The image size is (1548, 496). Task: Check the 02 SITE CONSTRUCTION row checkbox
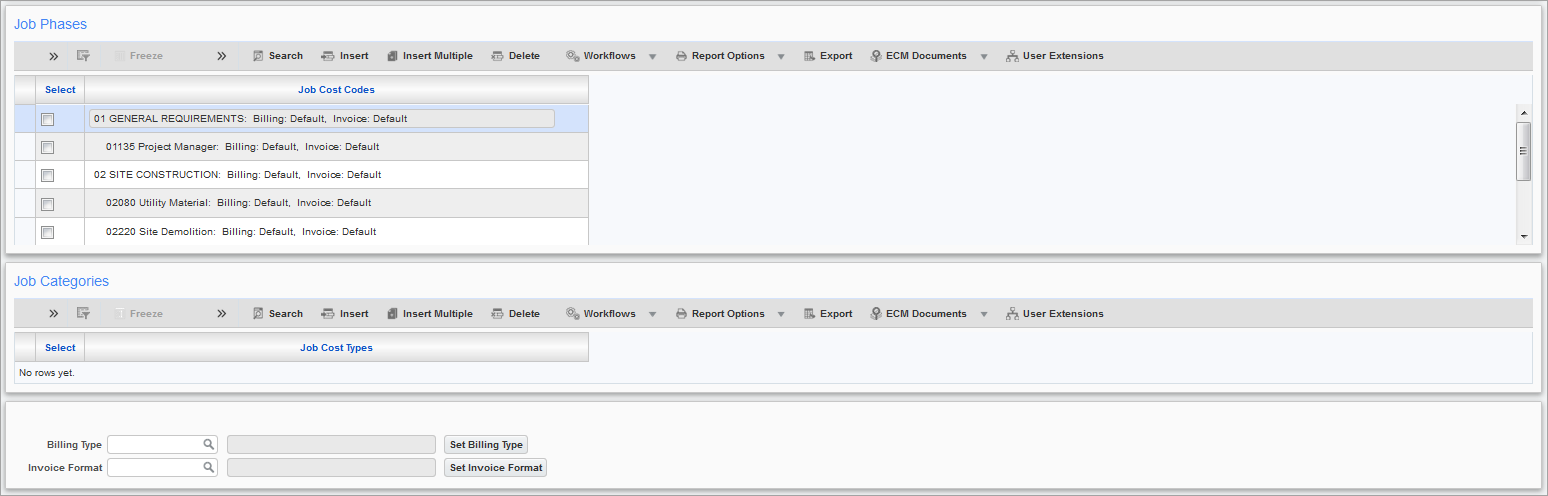tap(47, 175)
